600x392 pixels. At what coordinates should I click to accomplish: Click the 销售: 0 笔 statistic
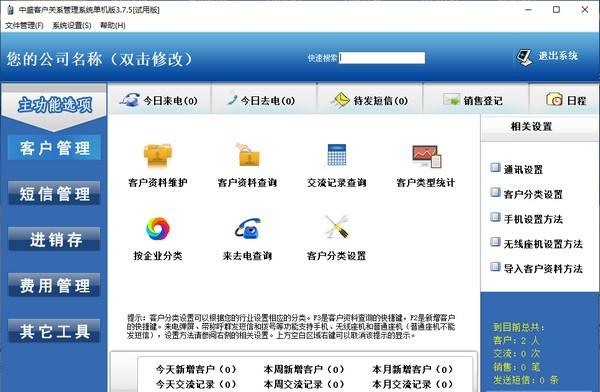click(x=517, y=367)
